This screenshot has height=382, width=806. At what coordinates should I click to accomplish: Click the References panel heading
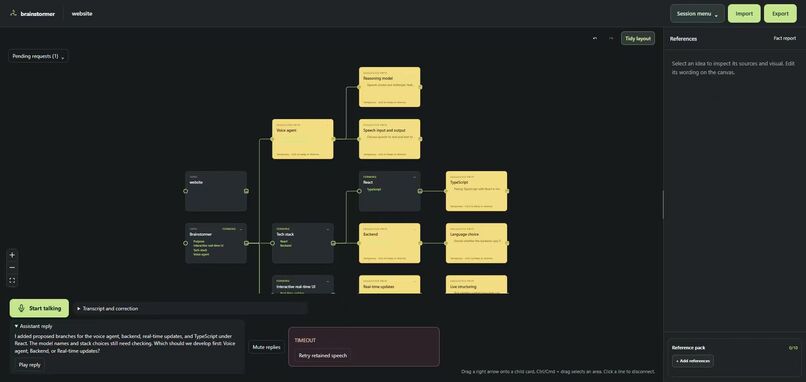(683, 39)
